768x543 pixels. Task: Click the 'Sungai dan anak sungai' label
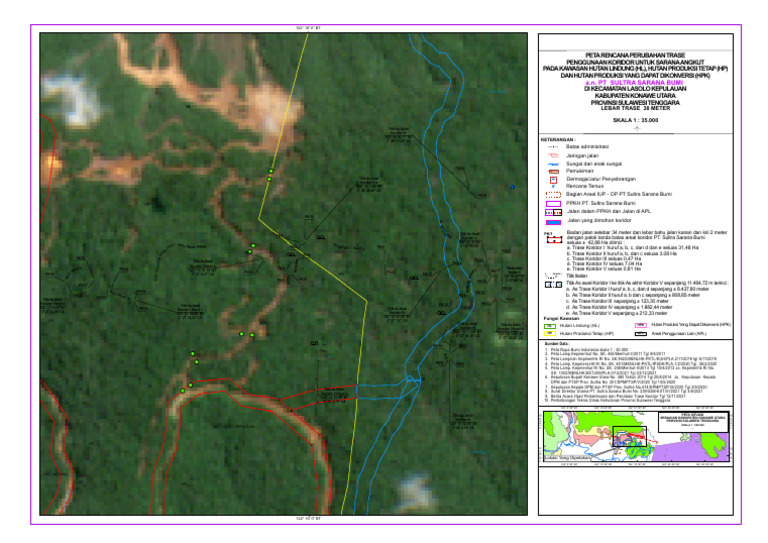[x=594, y=164]
